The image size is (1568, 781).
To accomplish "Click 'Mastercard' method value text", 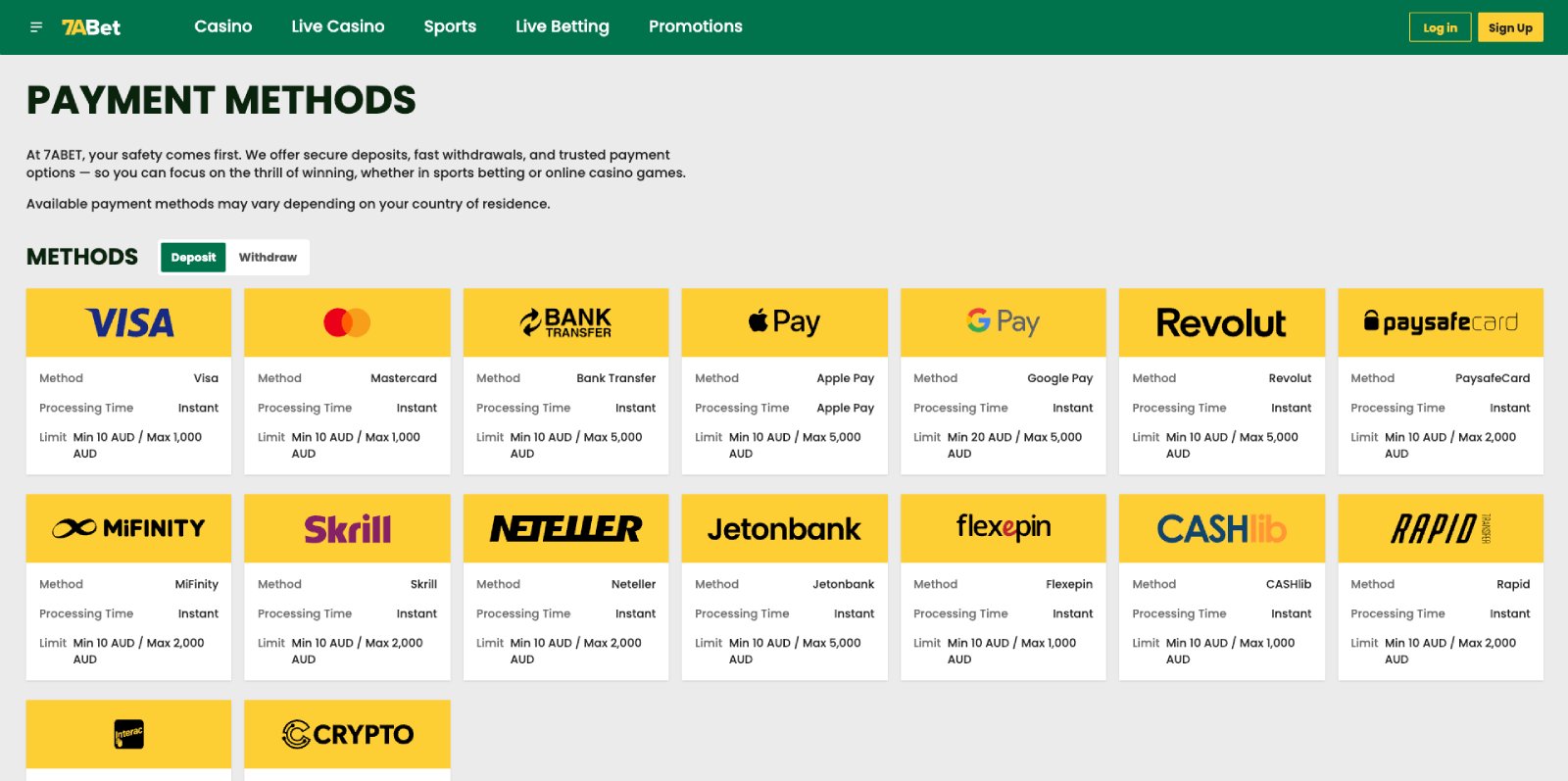I will (x=404, y=378).
